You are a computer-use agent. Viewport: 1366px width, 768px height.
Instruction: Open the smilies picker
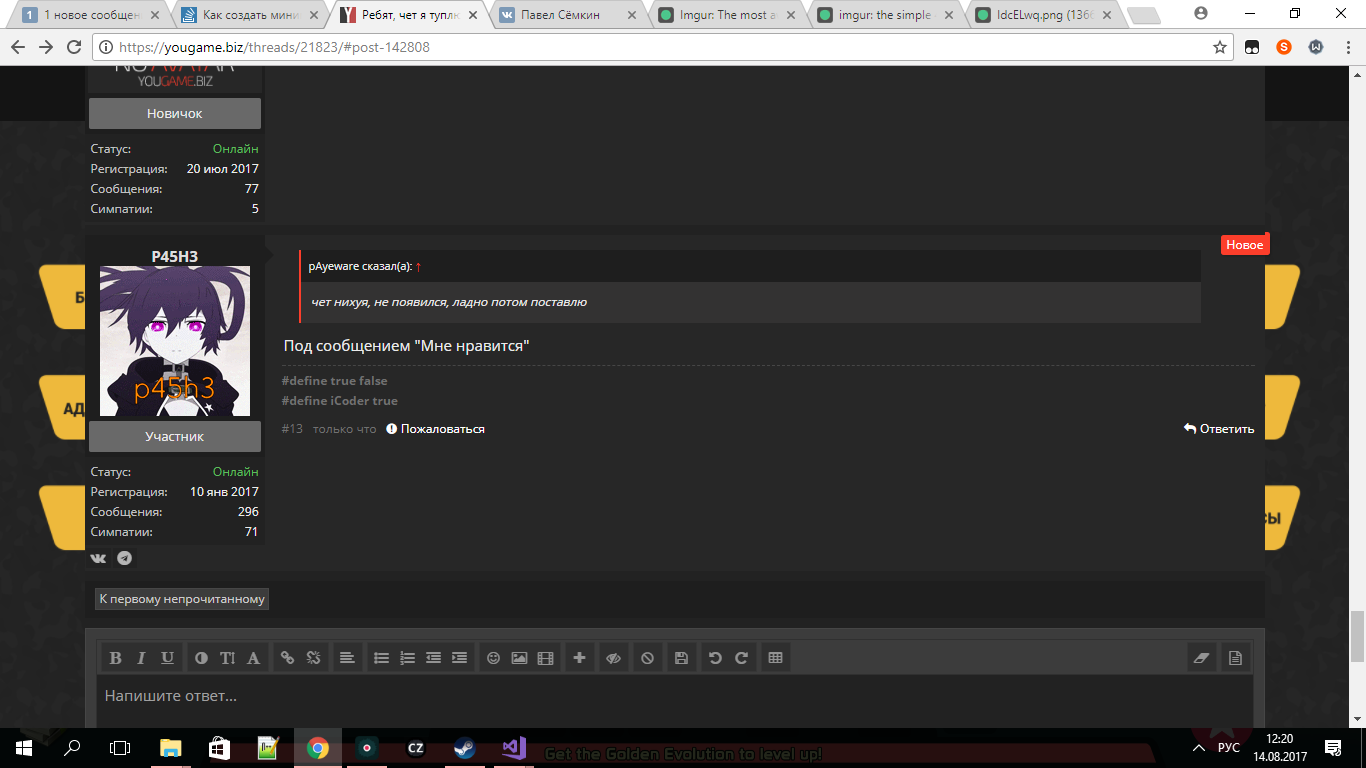[x=493, y=658]
